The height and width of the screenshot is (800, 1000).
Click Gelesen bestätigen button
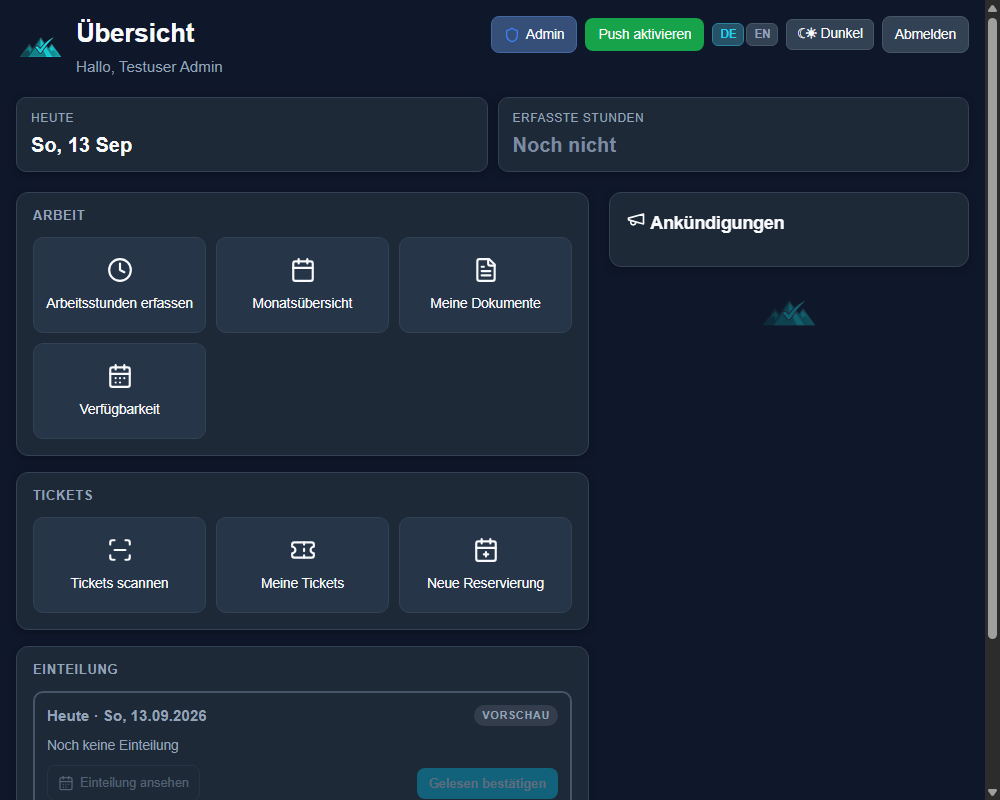point(487,783)
